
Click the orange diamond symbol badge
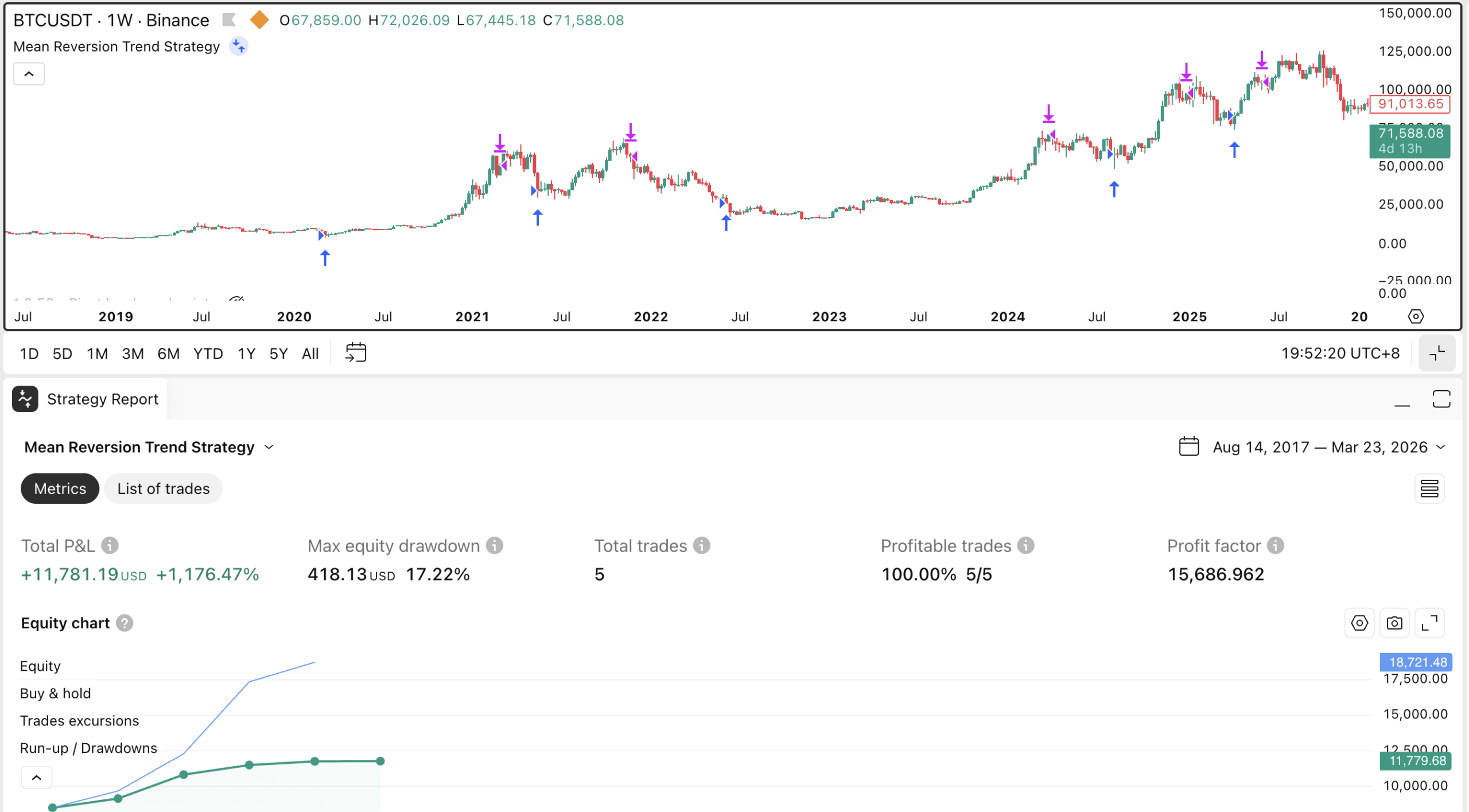(259, 20)
